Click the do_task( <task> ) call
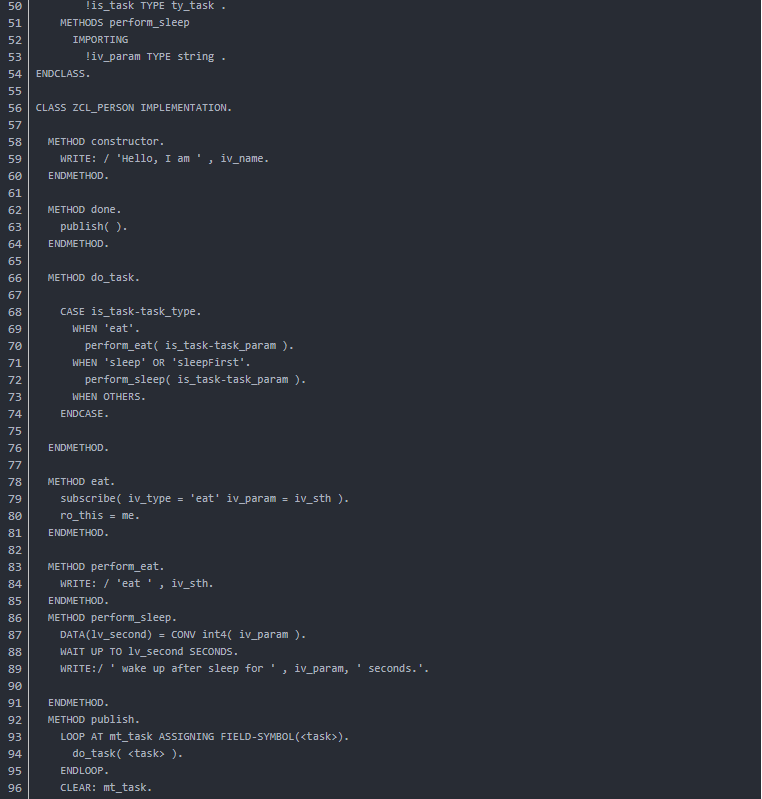 tap(127, 754)
